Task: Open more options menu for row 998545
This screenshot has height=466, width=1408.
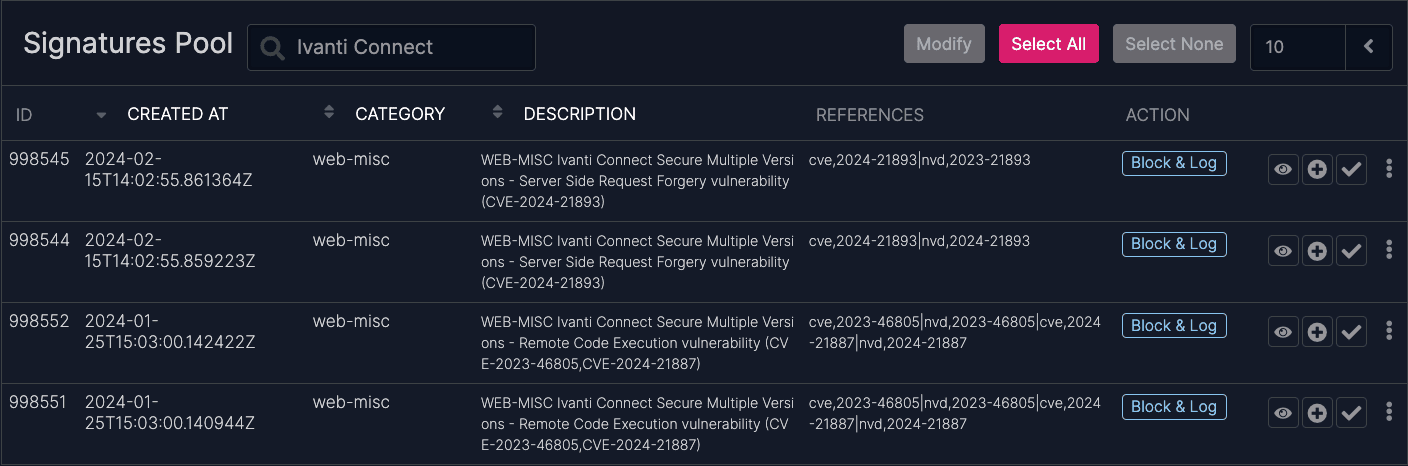Action: (x=1389, y=168)
